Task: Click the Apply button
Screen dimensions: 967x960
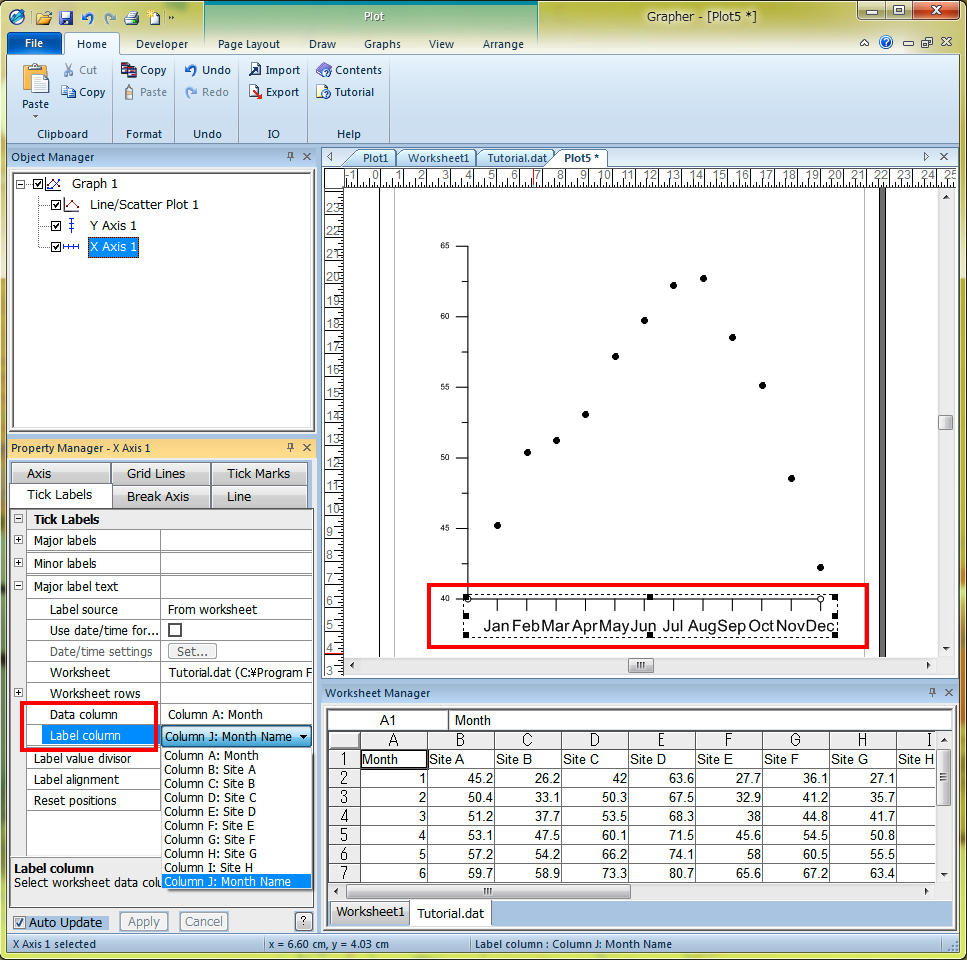Action: point(144,921)
